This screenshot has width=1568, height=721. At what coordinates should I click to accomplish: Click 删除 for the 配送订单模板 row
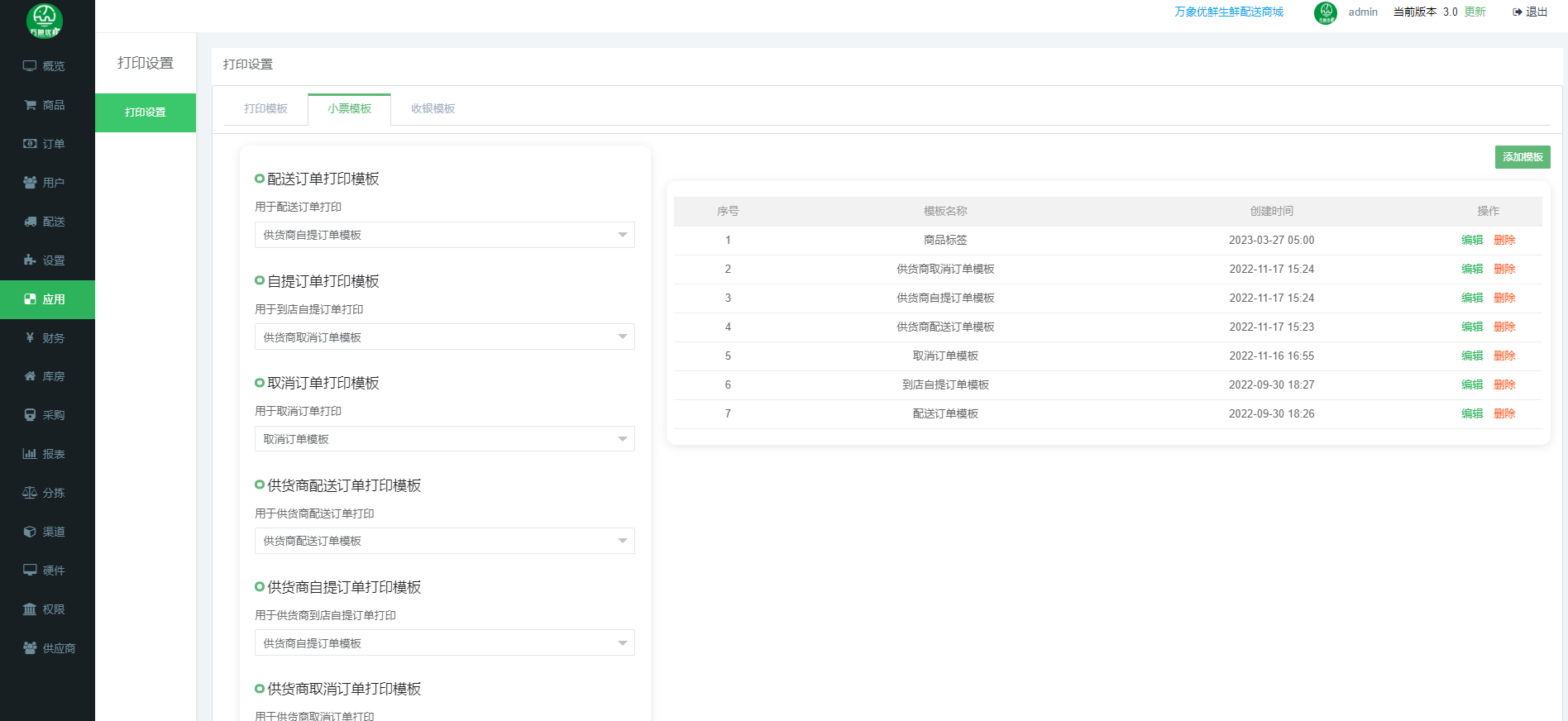1504,414
